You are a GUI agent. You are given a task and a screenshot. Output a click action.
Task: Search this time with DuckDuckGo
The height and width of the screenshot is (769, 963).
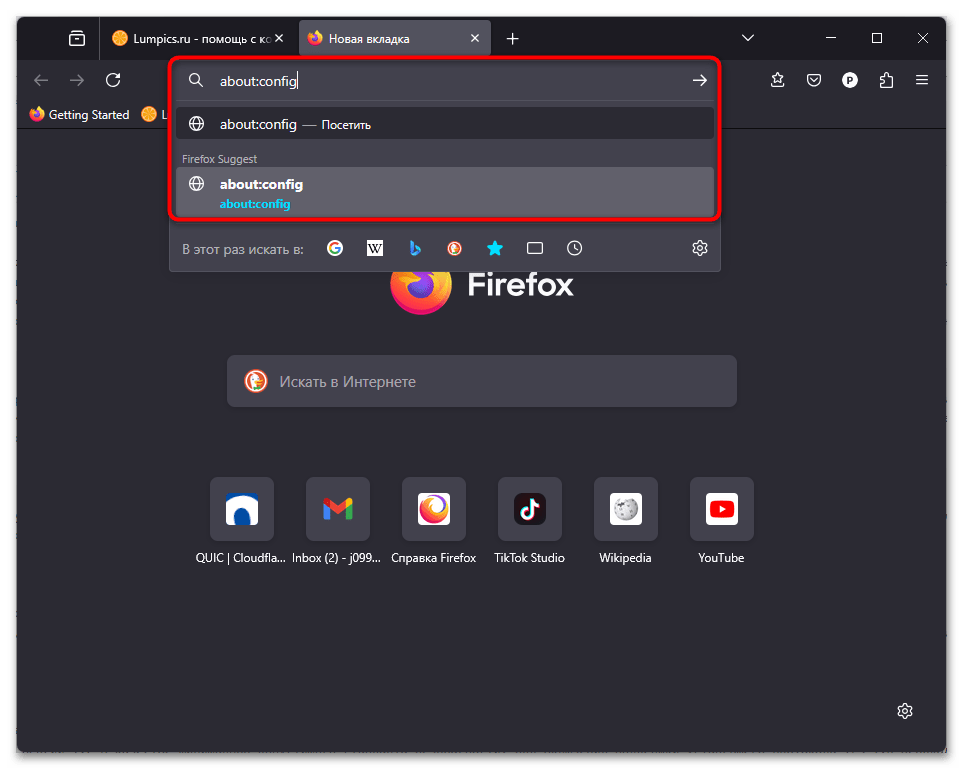(x=454, y=248)
